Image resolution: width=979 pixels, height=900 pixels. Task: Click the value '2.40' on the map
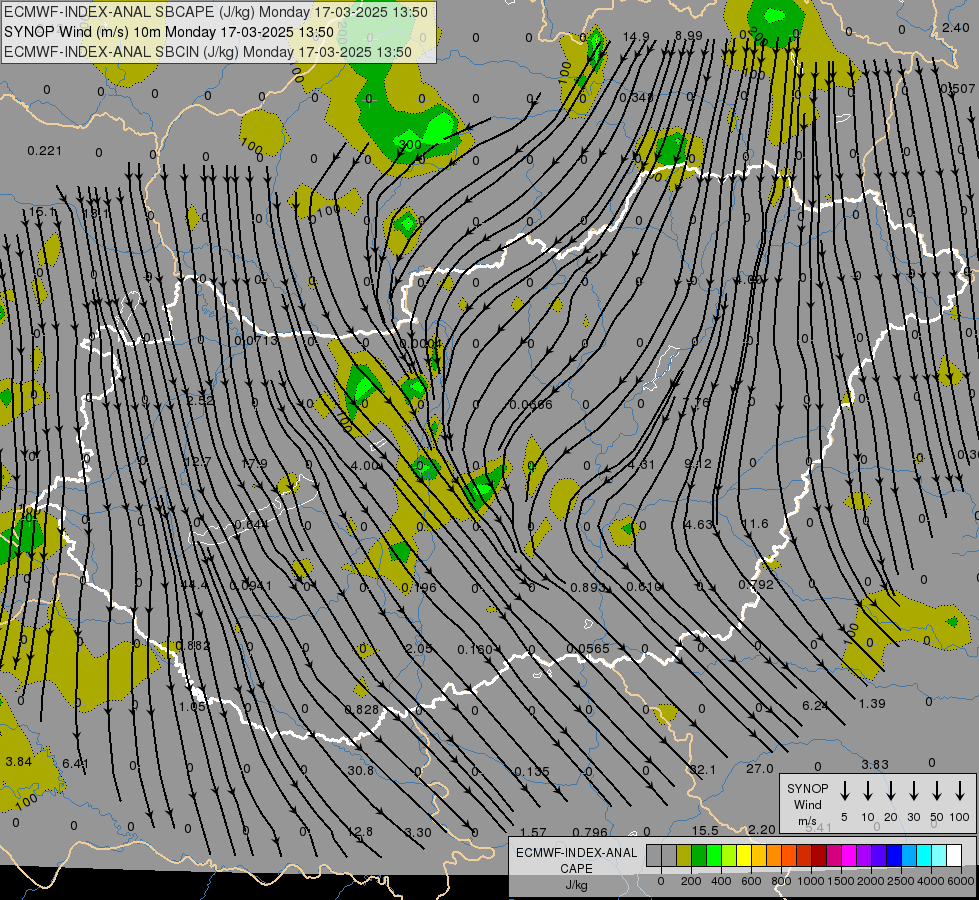tap(956, 27)
